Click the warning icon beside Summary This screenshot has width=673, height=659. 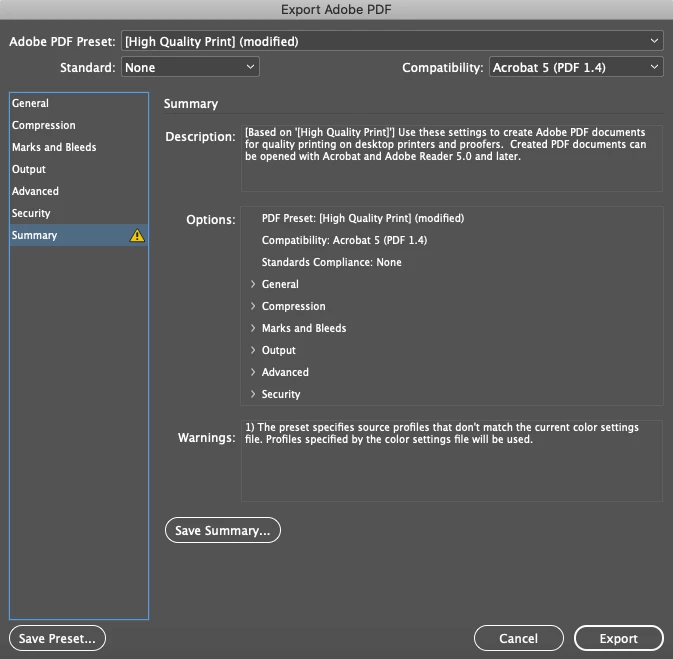pyautogui.click(x=137, y=235)
